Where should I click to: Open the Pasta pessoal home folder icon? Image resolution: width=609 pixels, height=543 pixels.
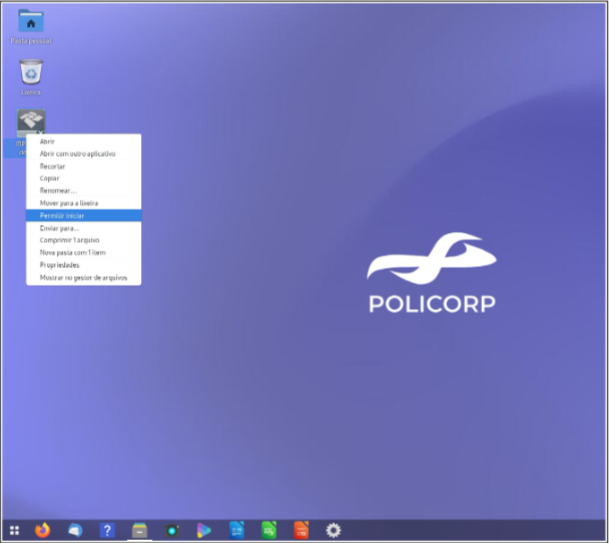tap(31, 21)
